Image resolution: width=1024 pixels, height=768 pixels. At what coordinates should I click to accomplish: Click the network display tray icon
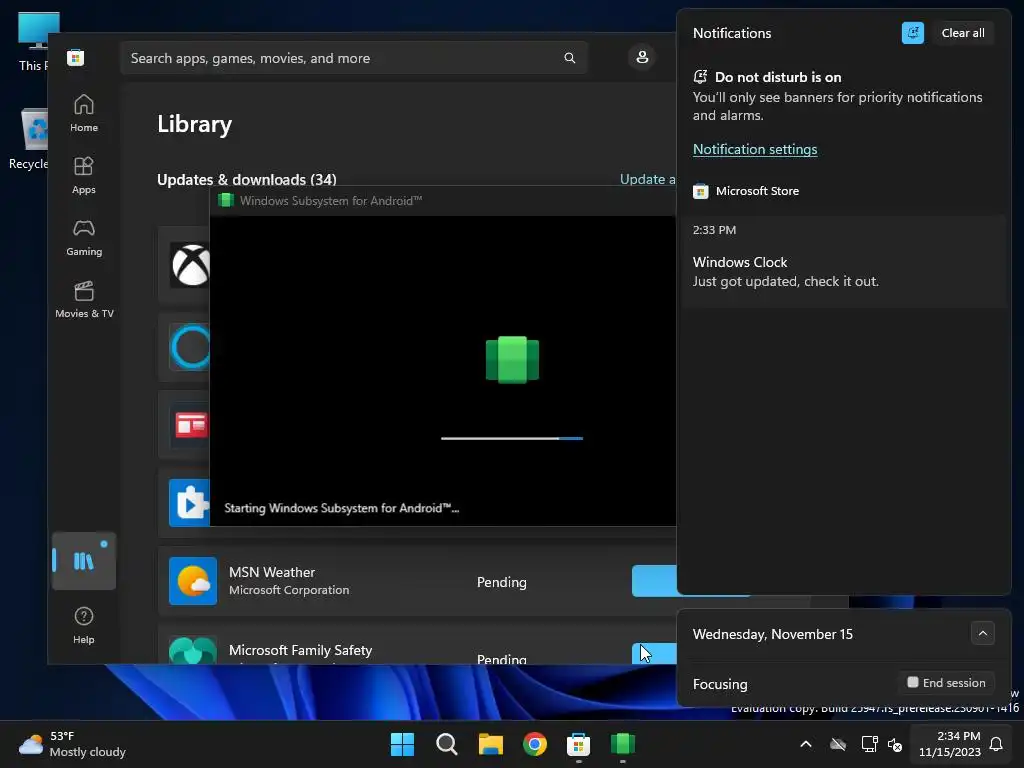click(x=869, y=744)
